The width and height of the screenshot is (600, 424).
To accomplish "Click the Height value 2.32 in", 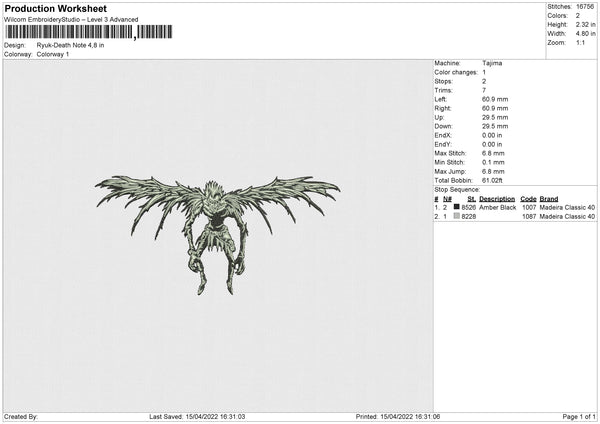I will 585,24.
